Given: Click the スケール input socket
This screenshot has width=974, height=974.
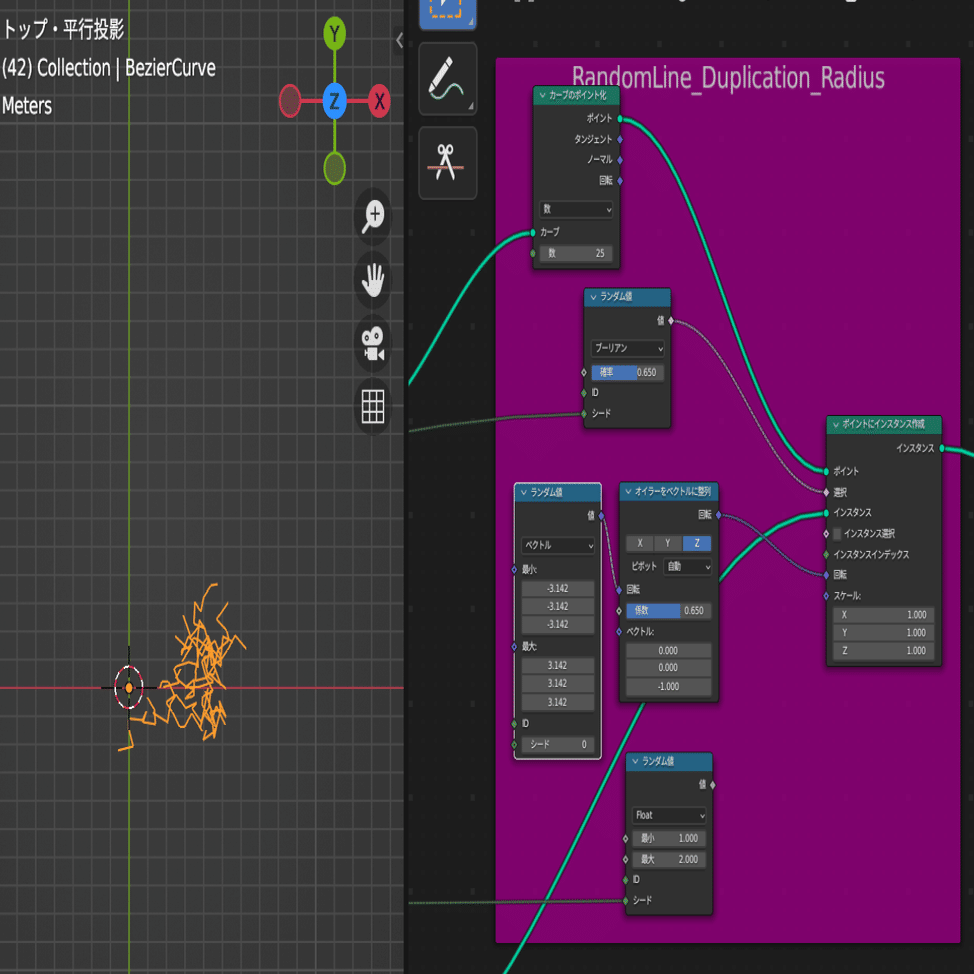Looking at the screenshot, I should pyautogui.click(x=826, y=596).
